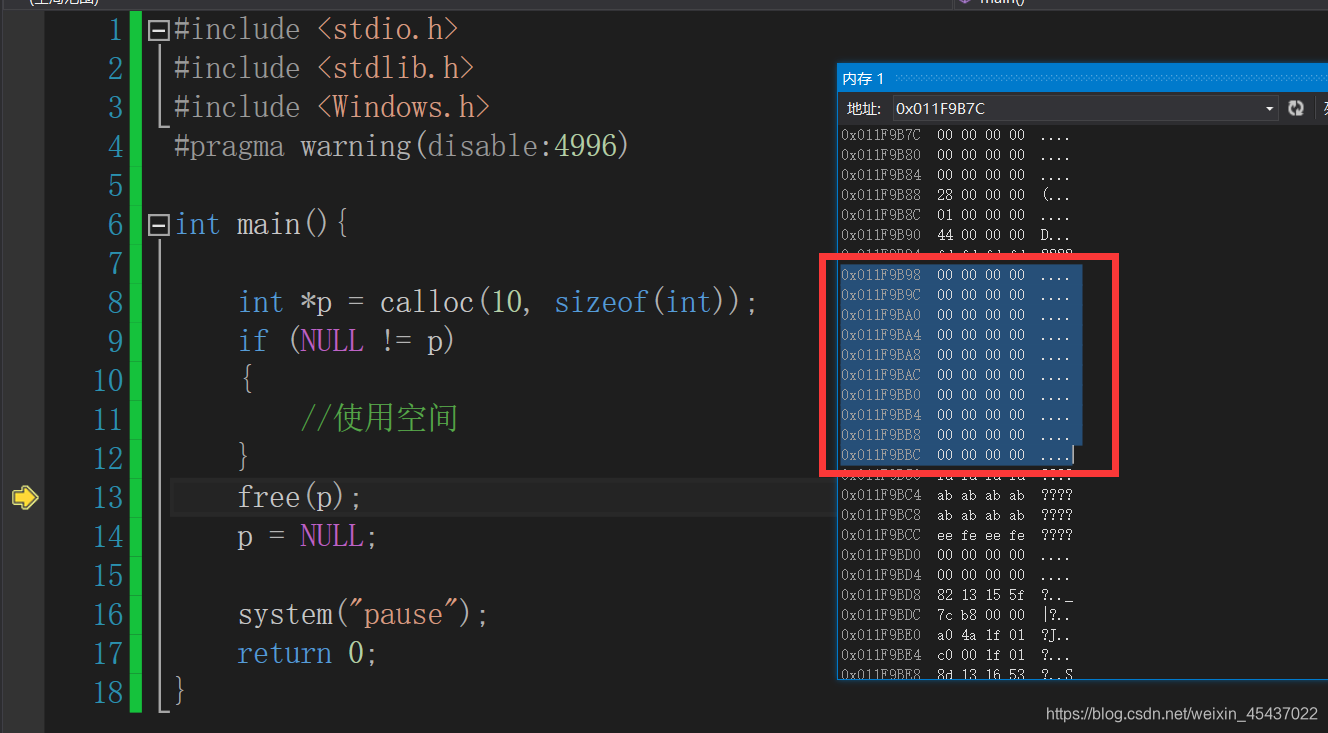
Task: Click memory row 0x011F9BDC '7c b8 00 00'
Action: [x=955, y=615]
